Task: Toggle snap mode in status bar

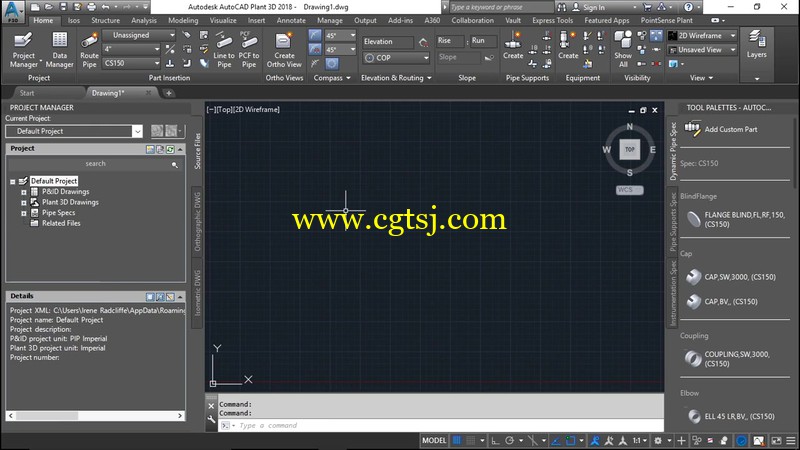Action: (471, 440)
